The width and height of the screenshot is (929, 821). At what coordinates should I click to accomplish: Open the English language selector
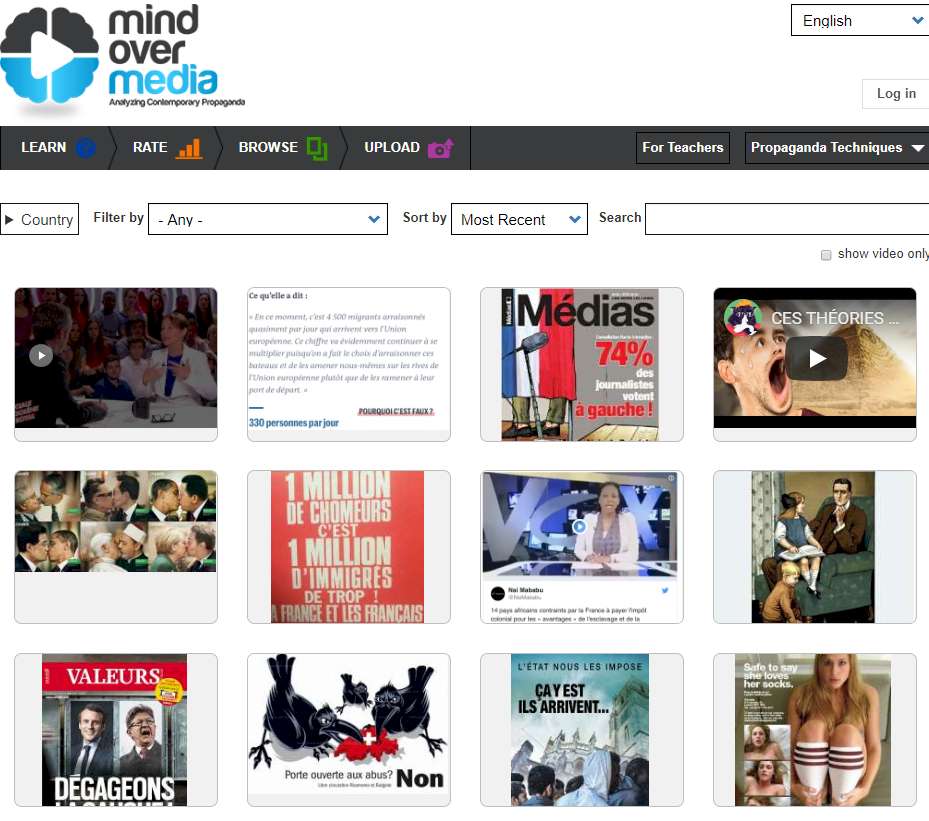pyautogui.click(x=857, y=20)
